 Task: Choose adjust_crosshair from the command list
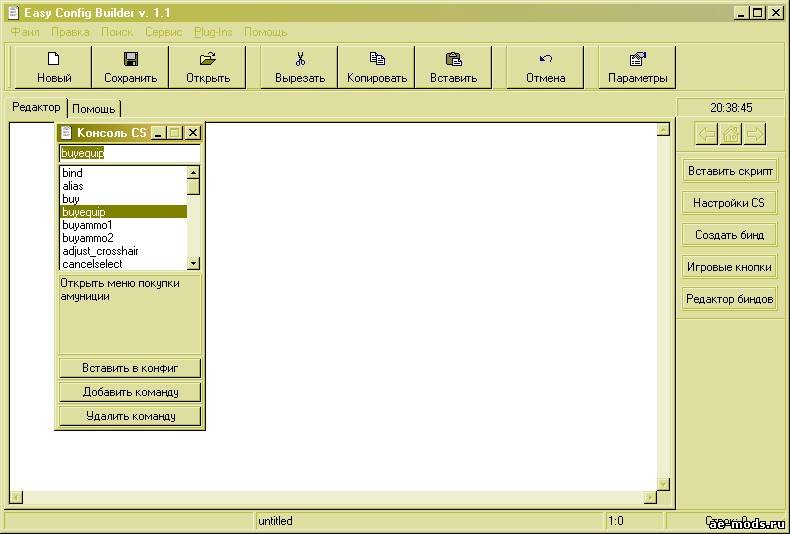[100, 251]
